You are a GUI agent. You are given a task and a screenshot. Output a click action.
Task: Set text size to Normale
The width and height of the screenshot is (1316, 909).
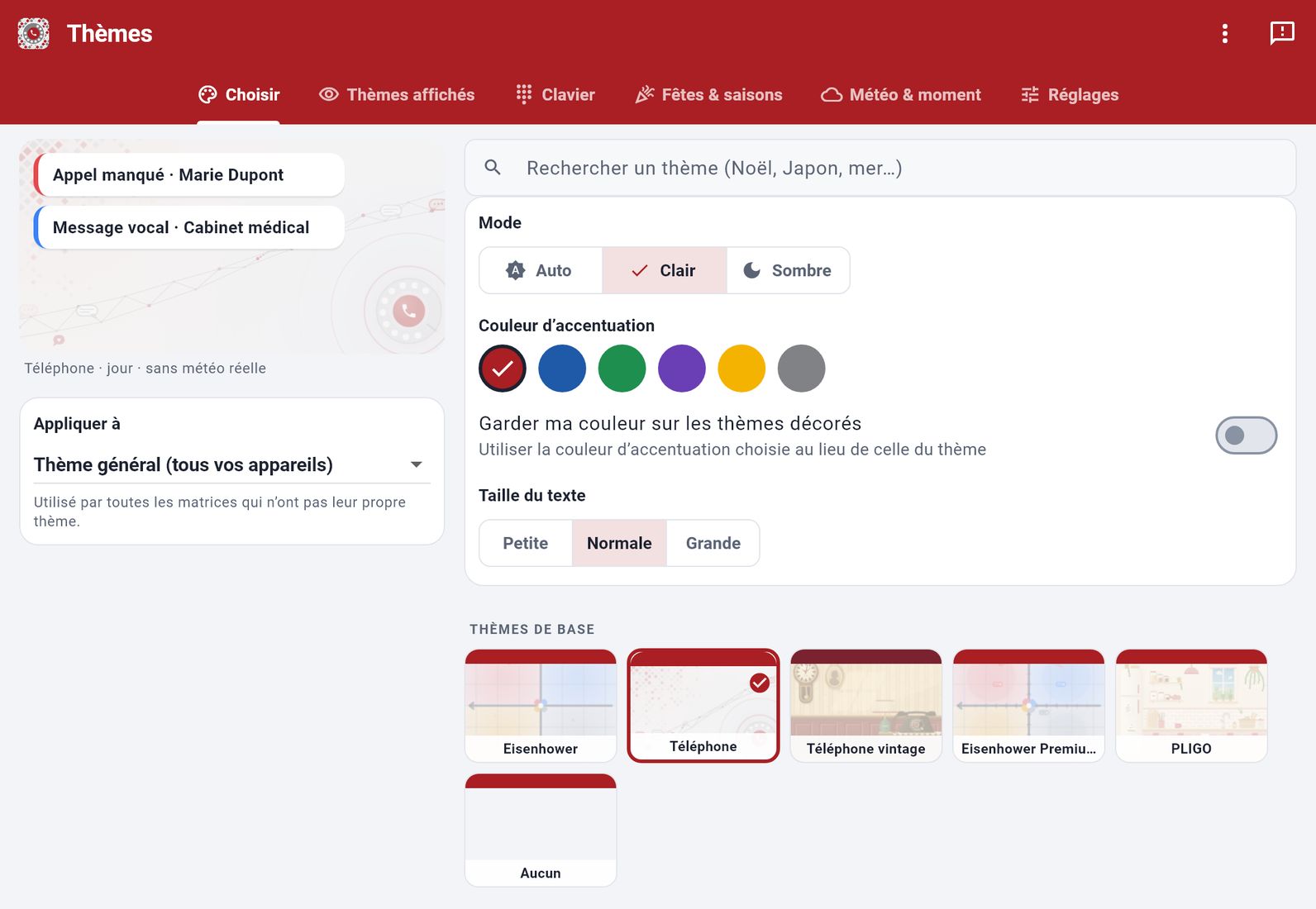[619, 543]
